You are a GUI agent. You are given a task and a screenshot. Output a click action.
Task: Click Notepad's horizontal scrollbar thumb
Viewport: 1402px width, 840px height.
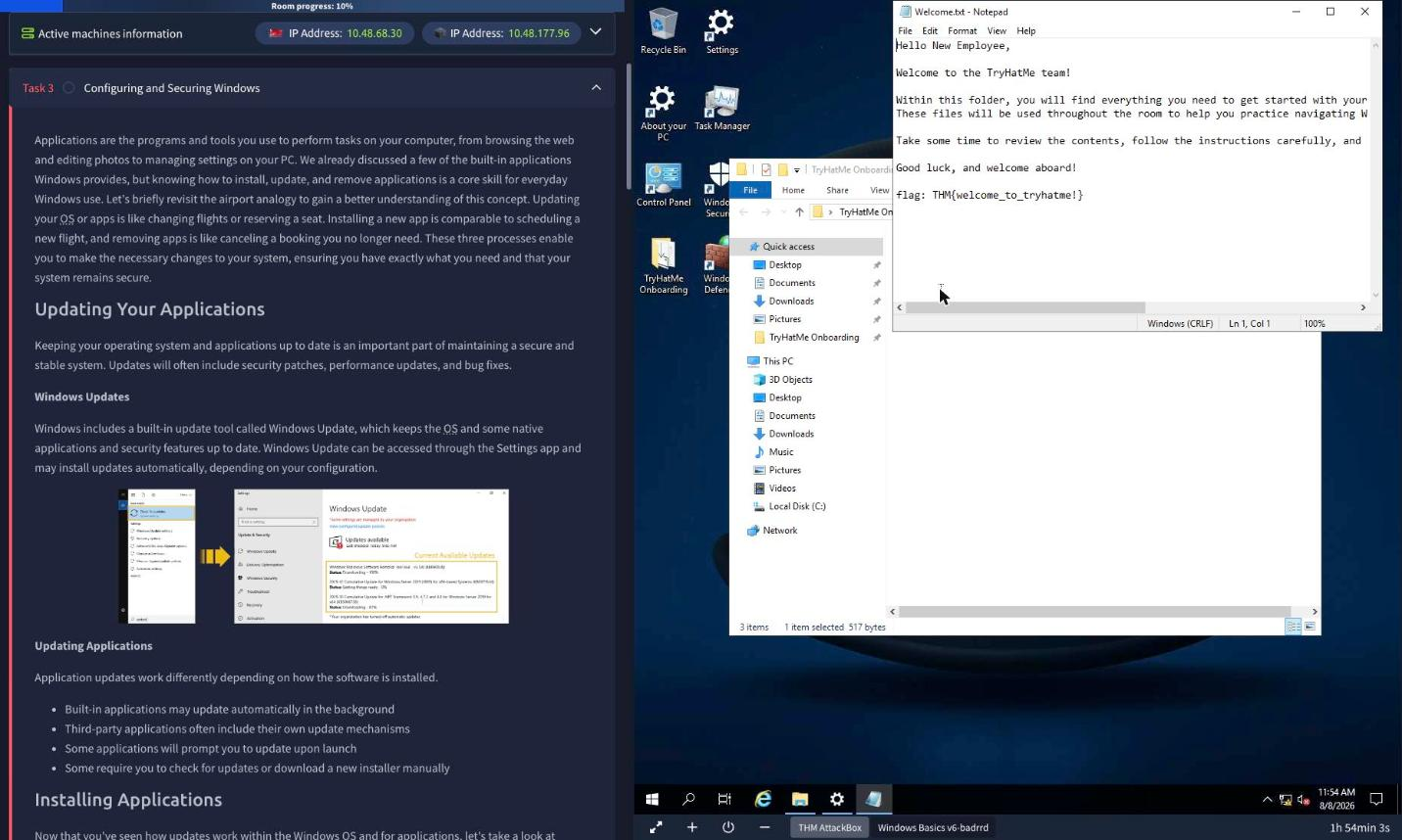click(1025, 307)
